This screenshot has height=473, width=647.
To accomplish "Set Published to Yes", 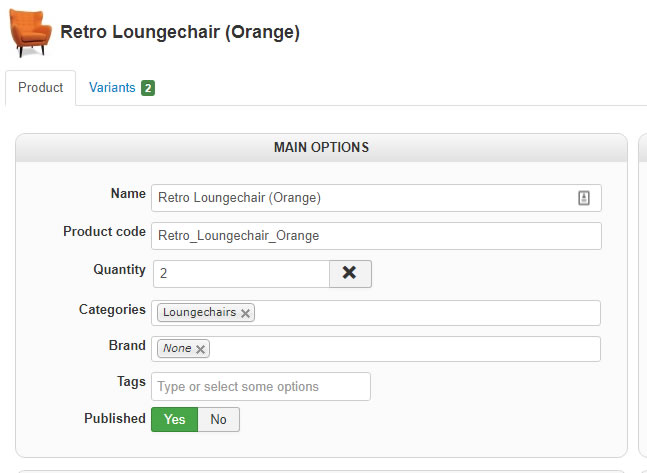I will pos(174,420).
